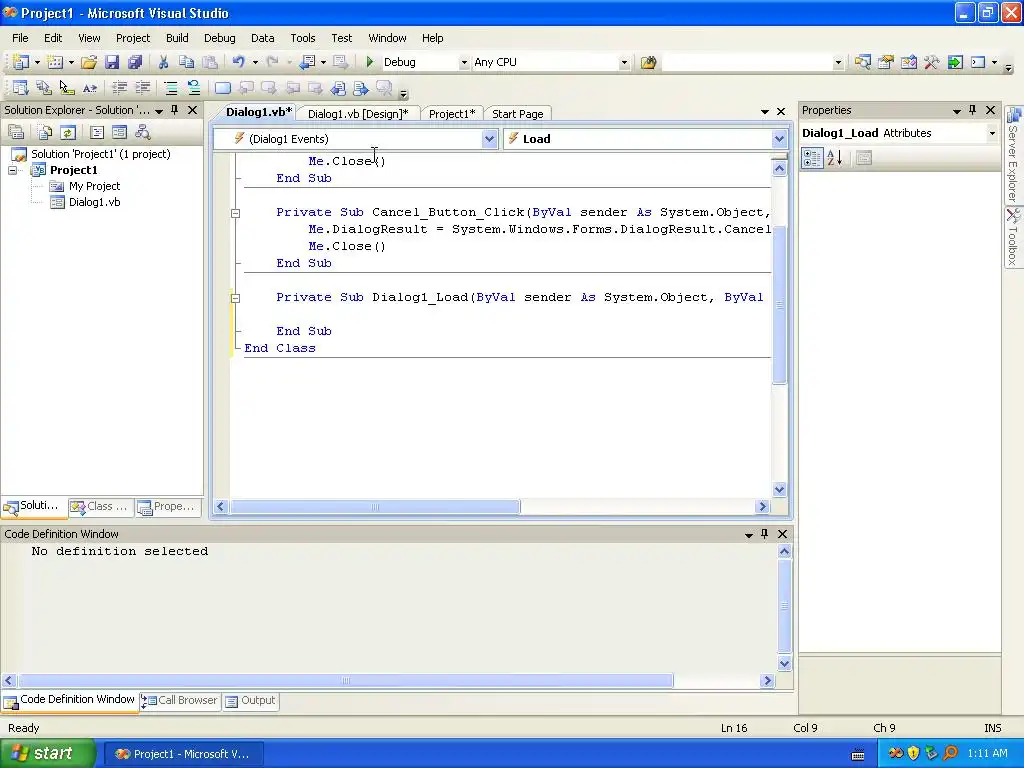Screen dimensions: 1024x768
Task: Switch to the Dialog1.vb [Design]* tab
Action: coord(358,114)
